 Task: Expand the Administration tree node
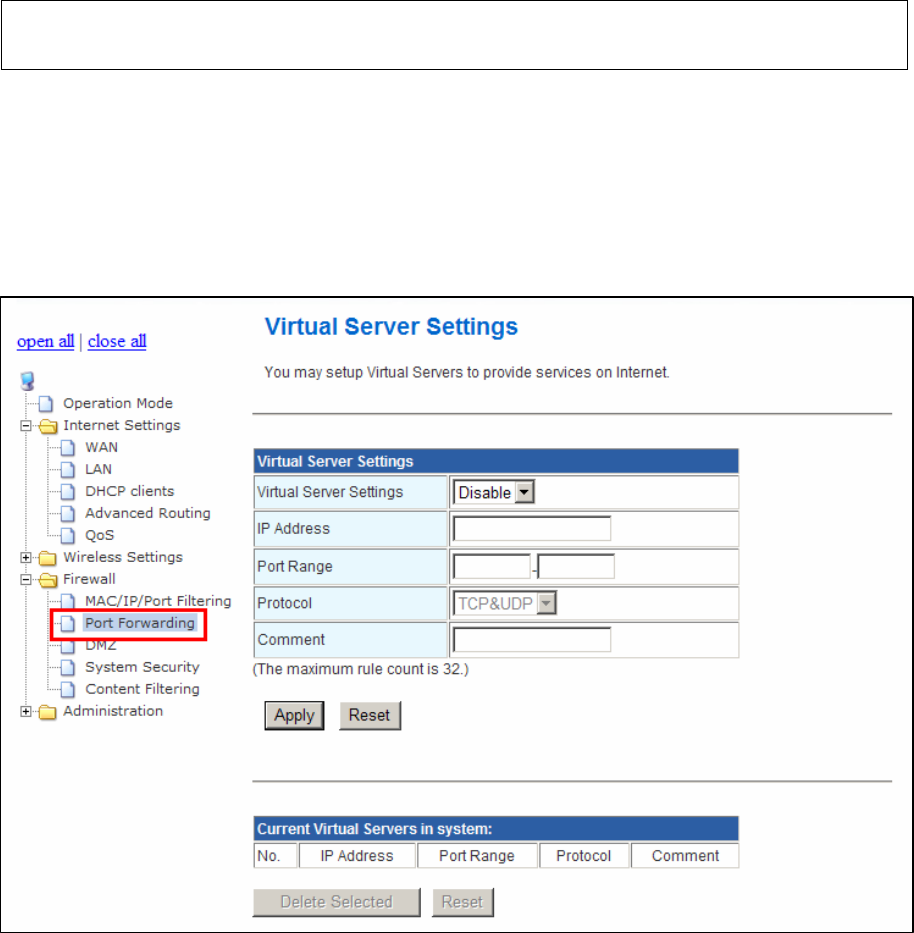pyautogui.click(x=26, y=712)
